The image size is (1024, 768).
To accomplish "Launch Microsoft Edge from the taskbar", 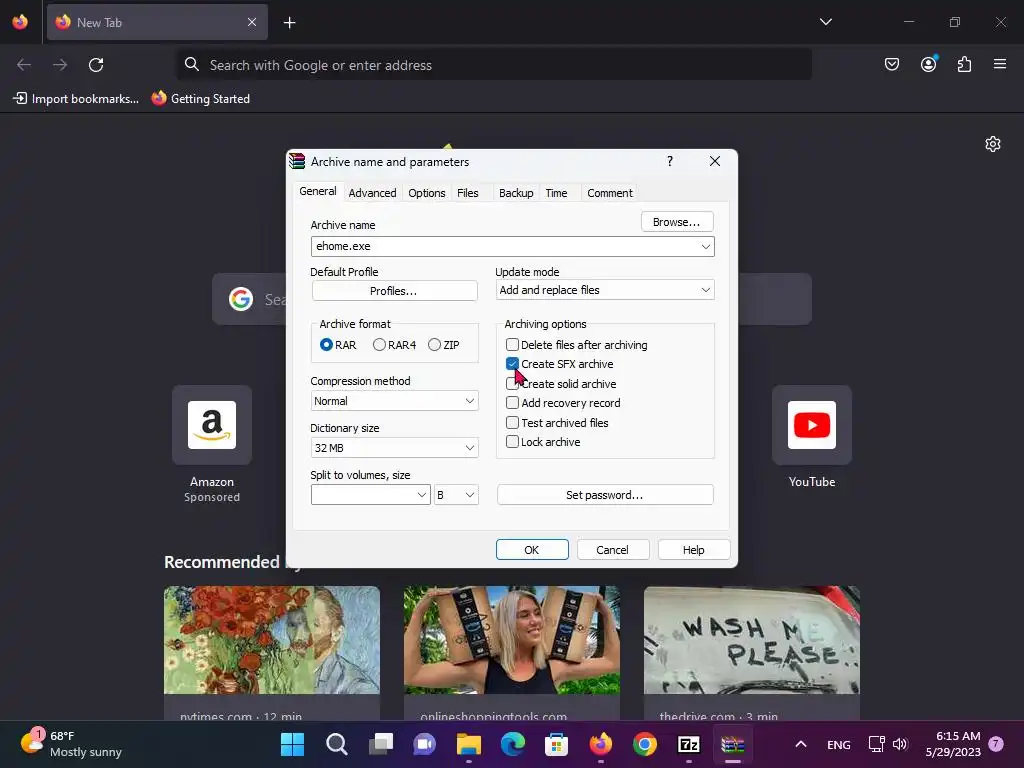I will 513,744.
